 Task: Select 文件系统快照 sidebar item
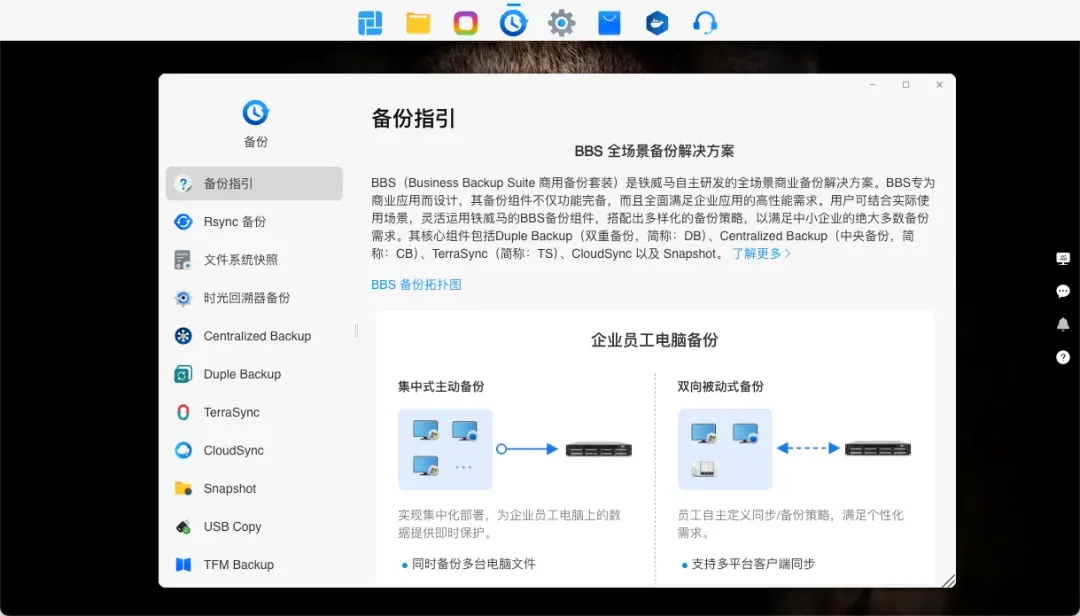[240, 260]
